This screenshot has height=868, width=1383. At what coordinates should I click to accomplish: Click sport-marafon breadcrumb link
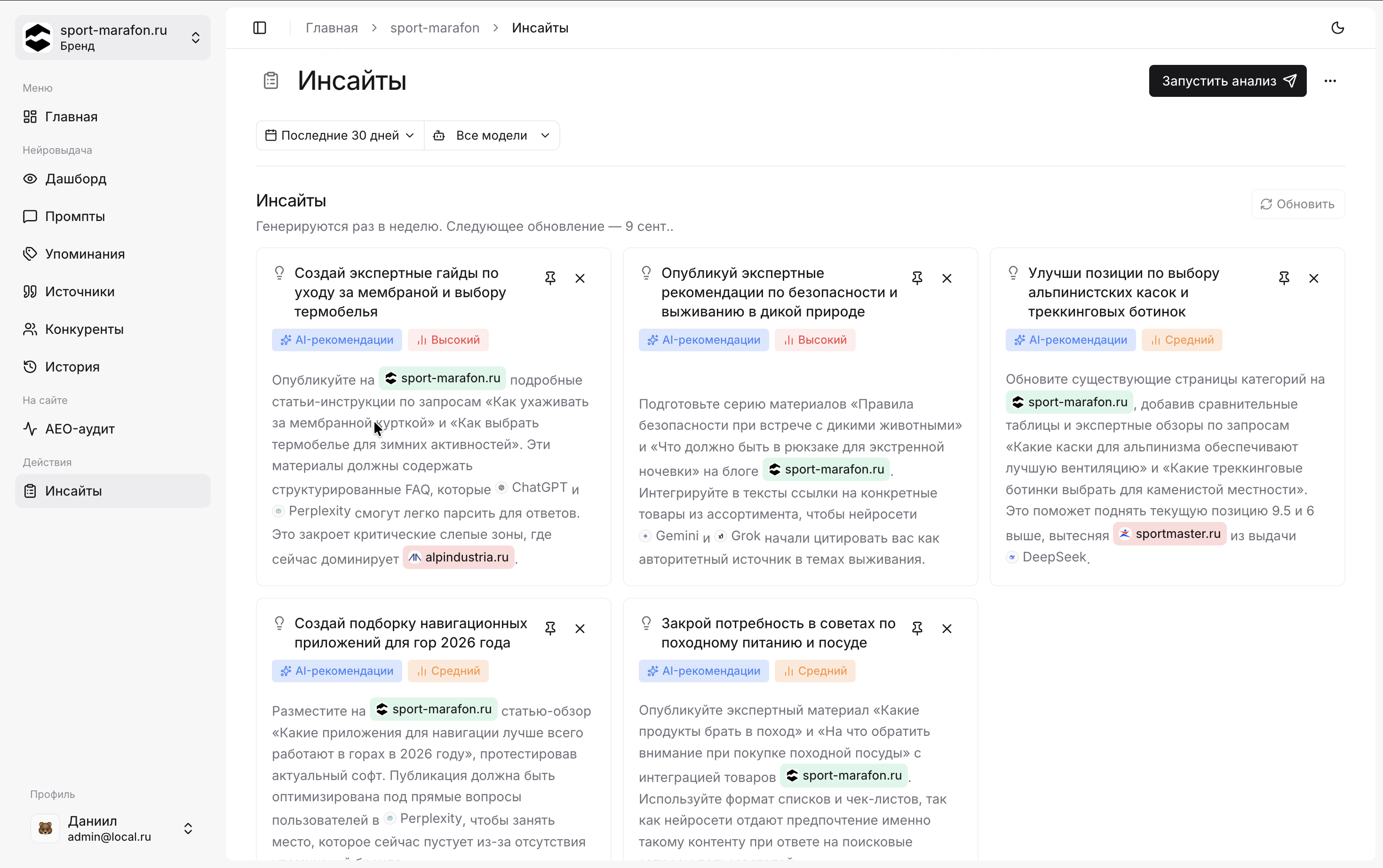pos(435,28)
